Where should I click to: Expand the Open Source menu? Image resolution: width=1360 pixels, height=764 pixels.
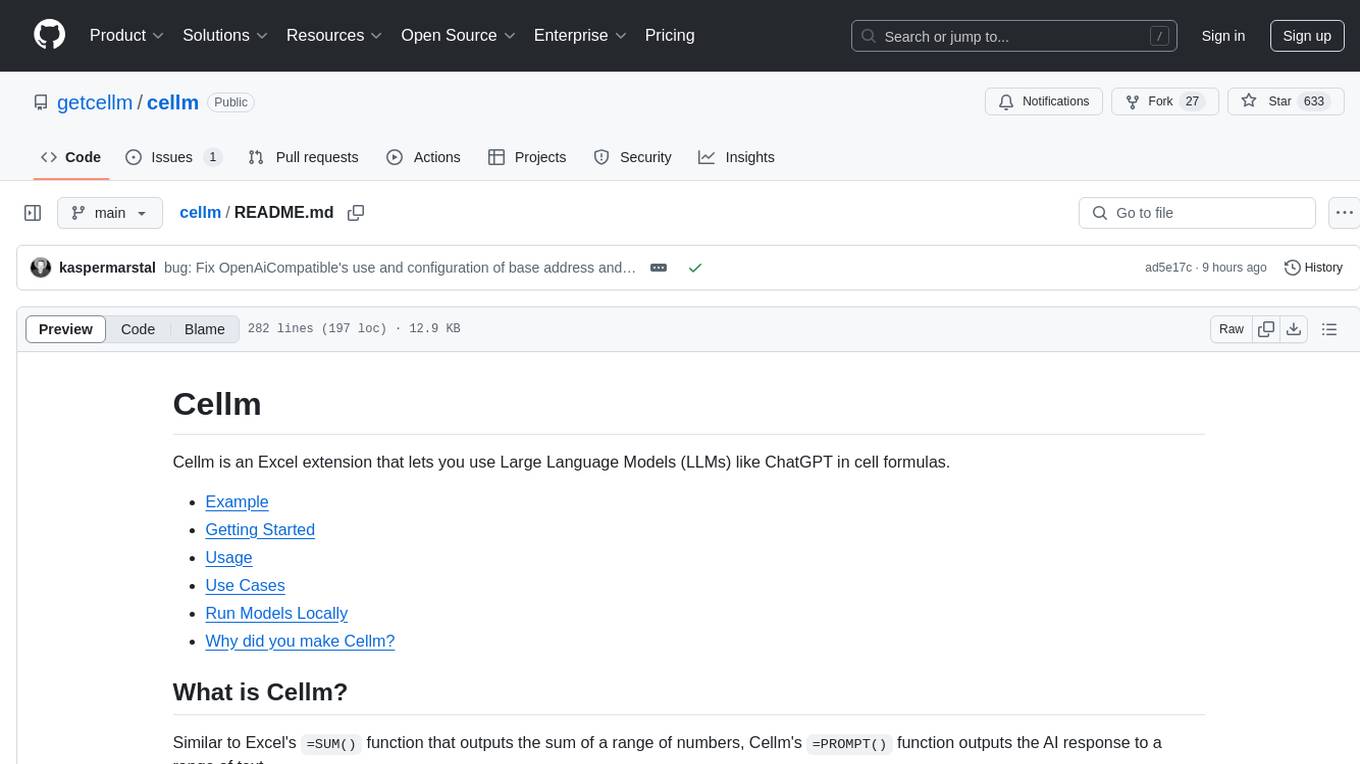point(458,35)
